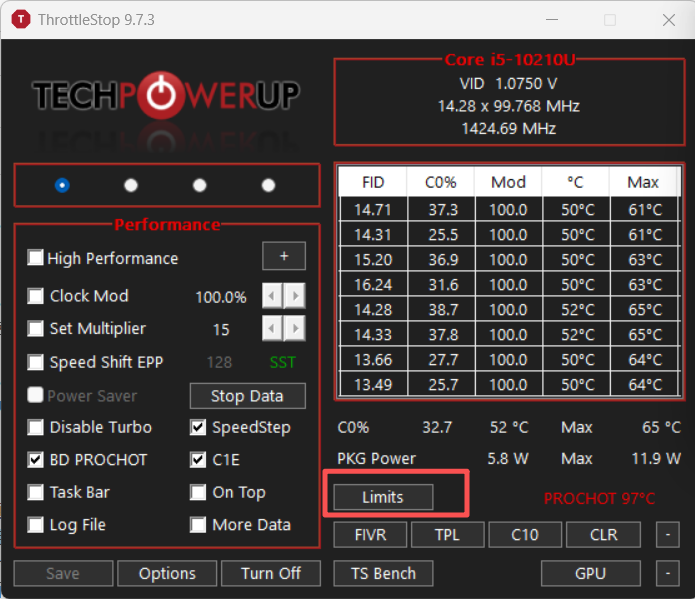Click the C10 states button
The image size is (695, 599).
(x=525, y=535)
